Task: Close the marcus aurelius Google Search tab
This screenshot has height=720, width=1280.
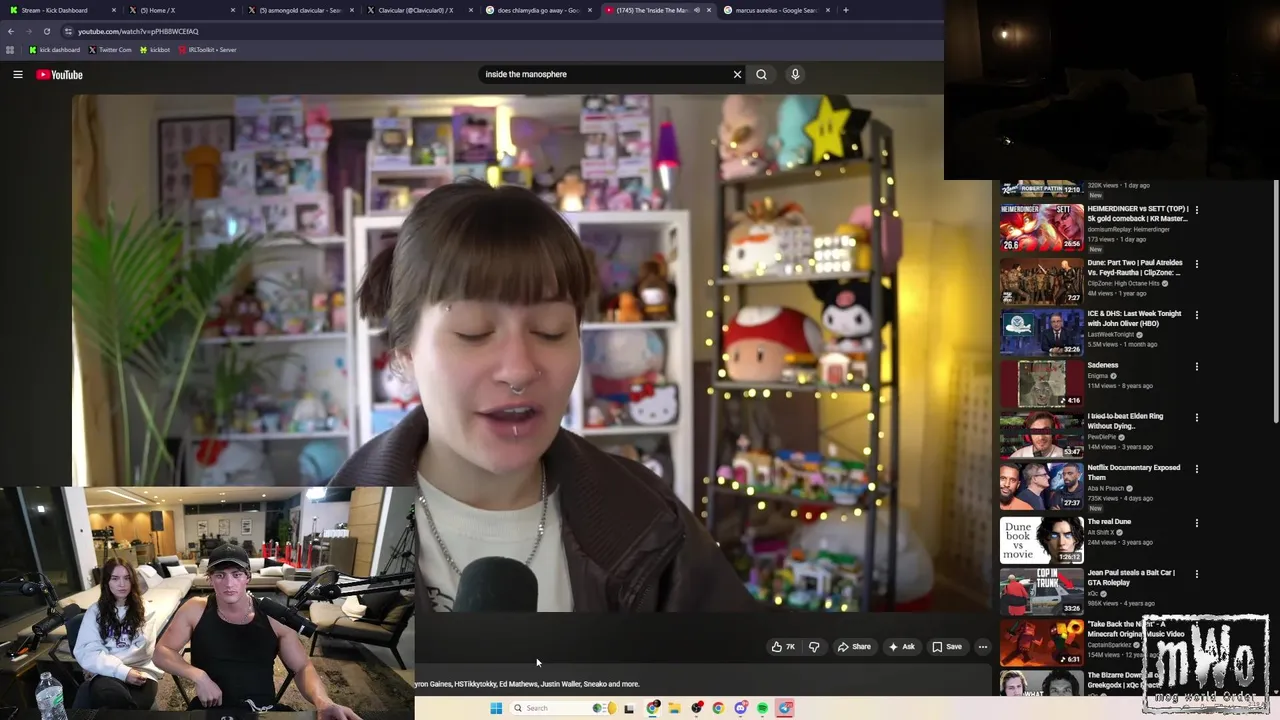Action: pyautogui.click(x=828, y=10)
